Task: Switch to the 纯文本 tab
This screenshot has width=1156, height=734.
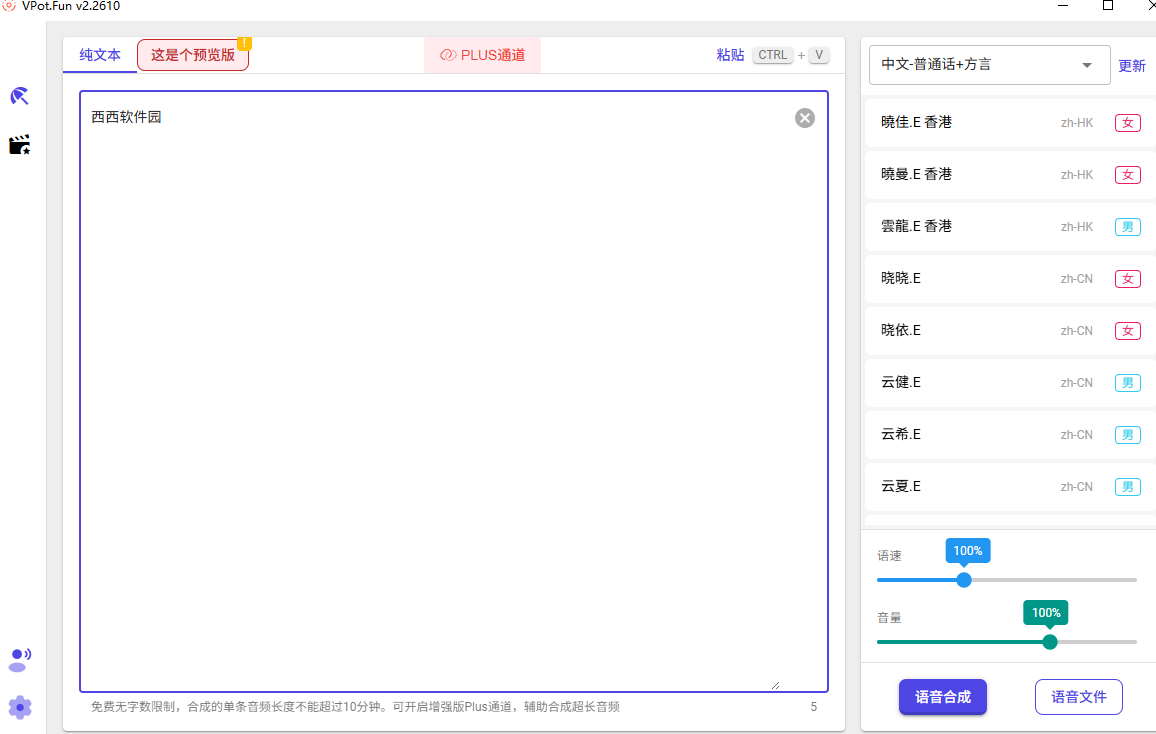Action: click(100, 55)
